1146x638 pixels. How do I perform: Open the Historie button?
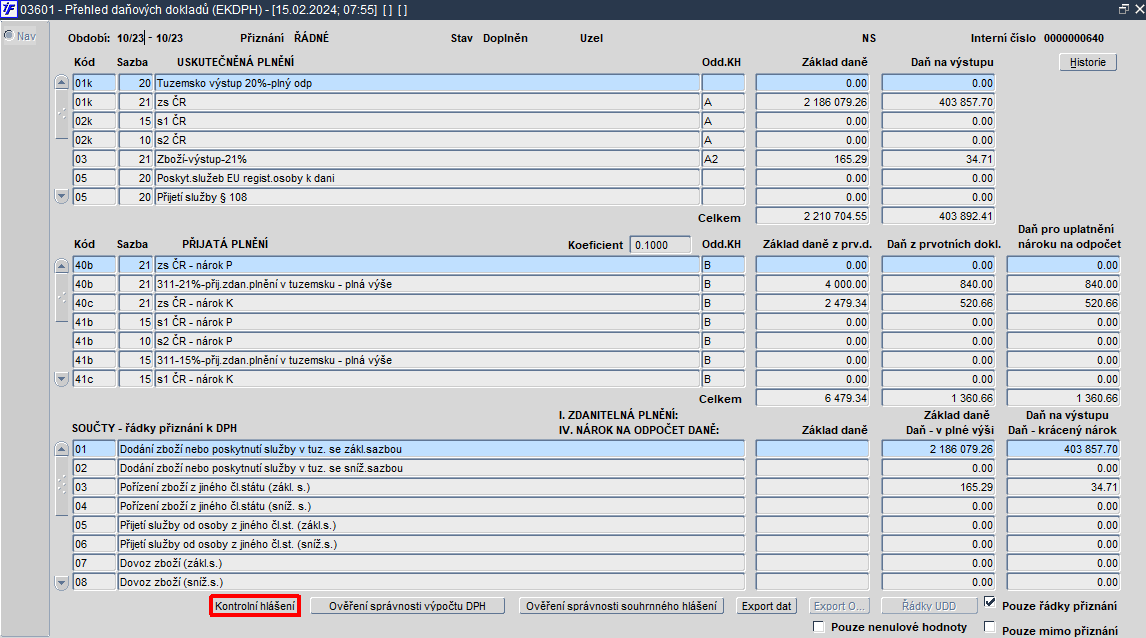click(1088, 62)
